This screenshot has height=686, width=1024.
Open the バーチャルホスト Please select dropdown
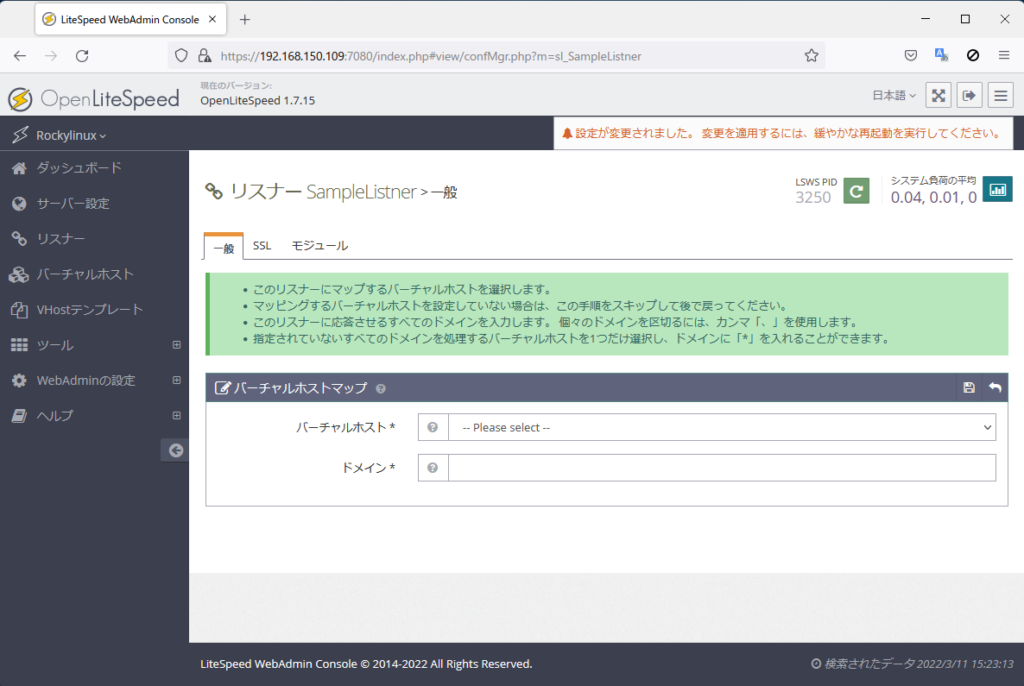(721, 428)
